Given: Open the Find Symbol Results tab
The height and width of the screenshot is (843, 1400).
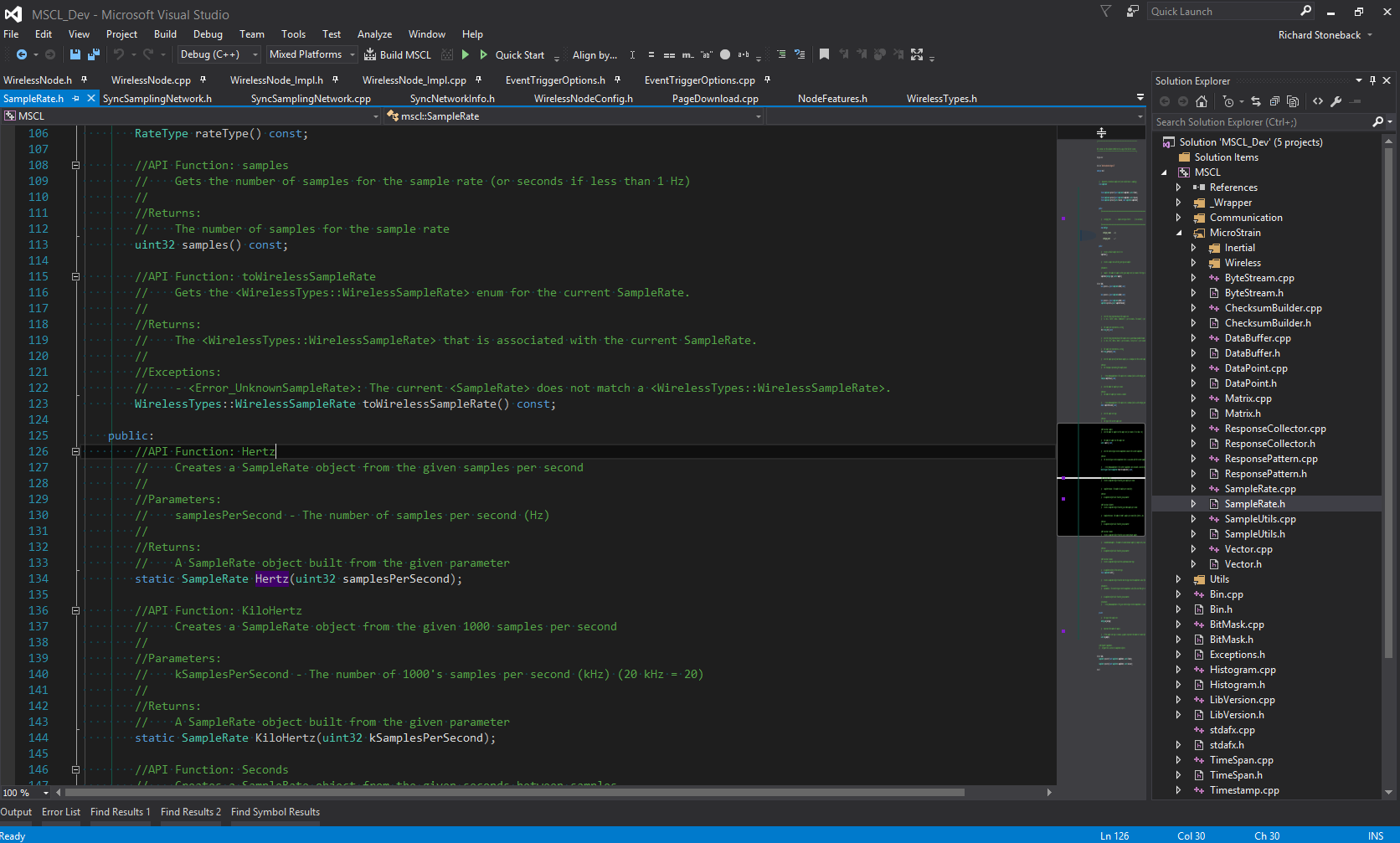Looking at the screenshot, I should tap(275, 812).
